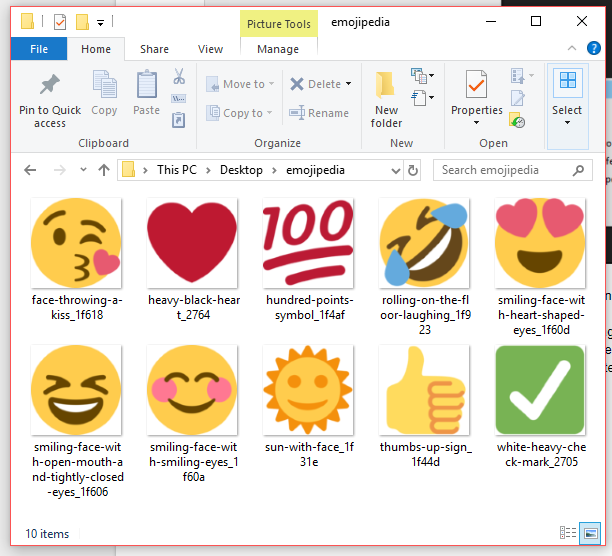Viewport: 612px width, 556px height.
Task: Expand the Properties dropdown arrow
Action: coord(476,123)
